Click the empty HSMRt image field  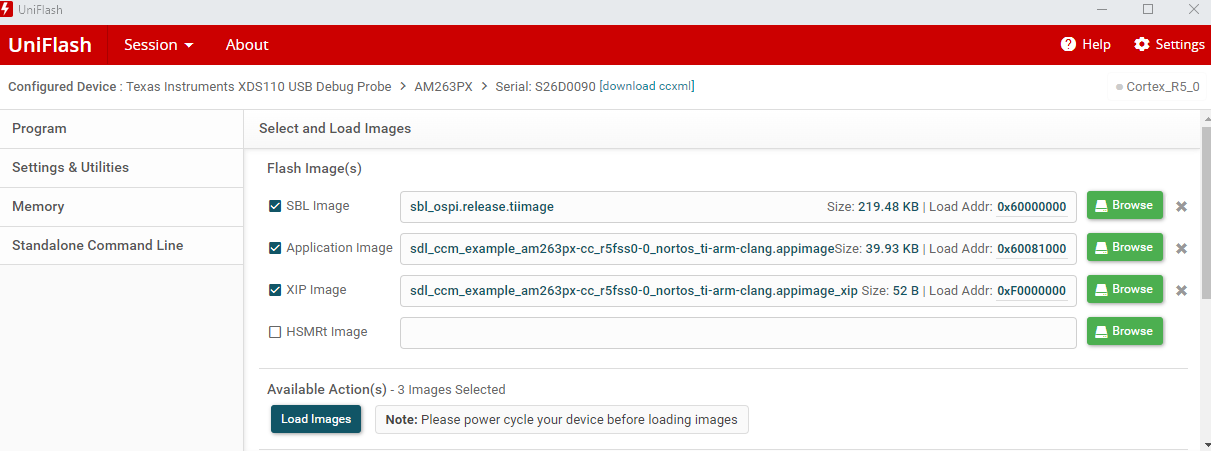point(738,333)
